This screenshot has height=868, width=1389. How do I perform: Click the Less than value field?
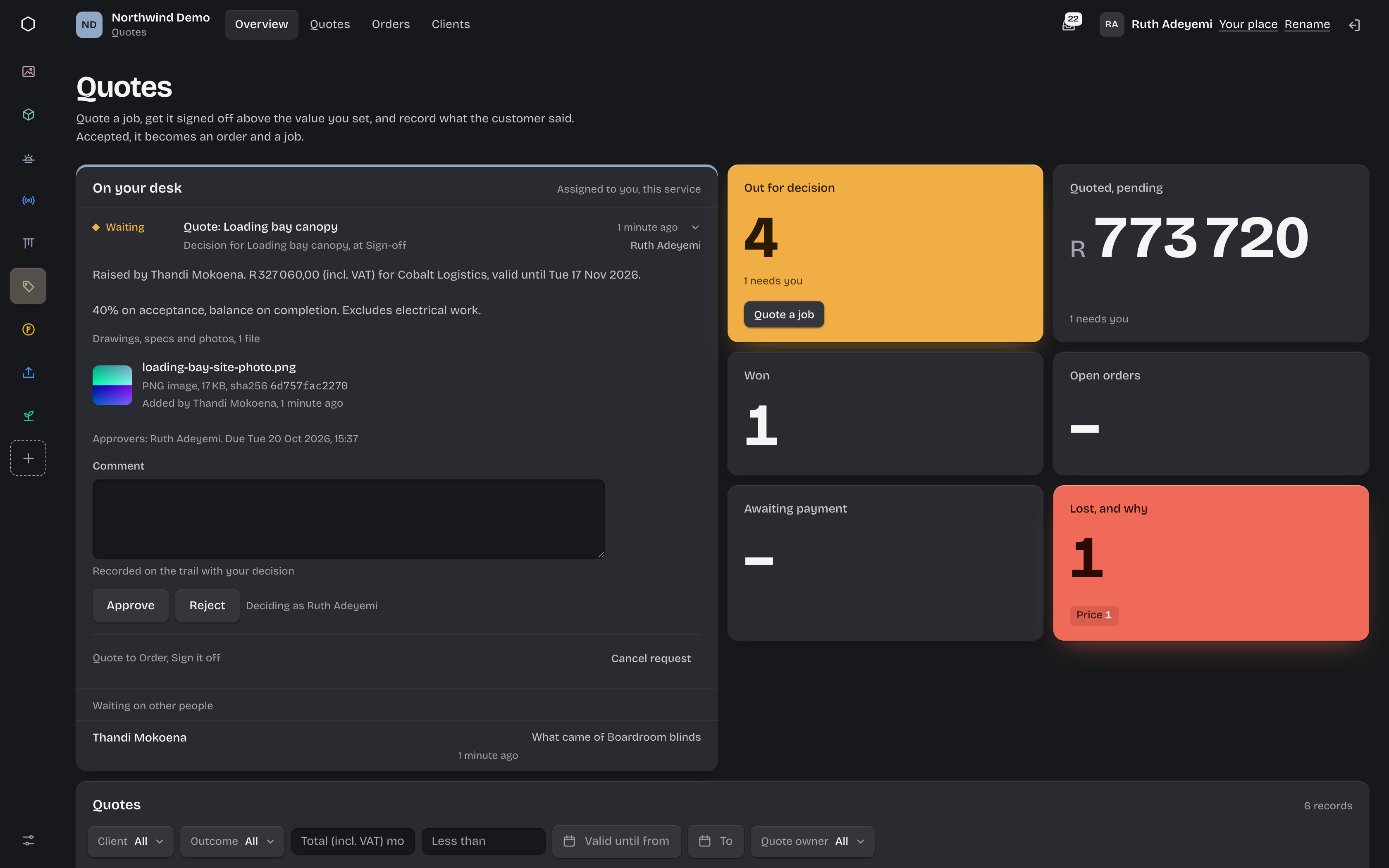click(483, 841)
